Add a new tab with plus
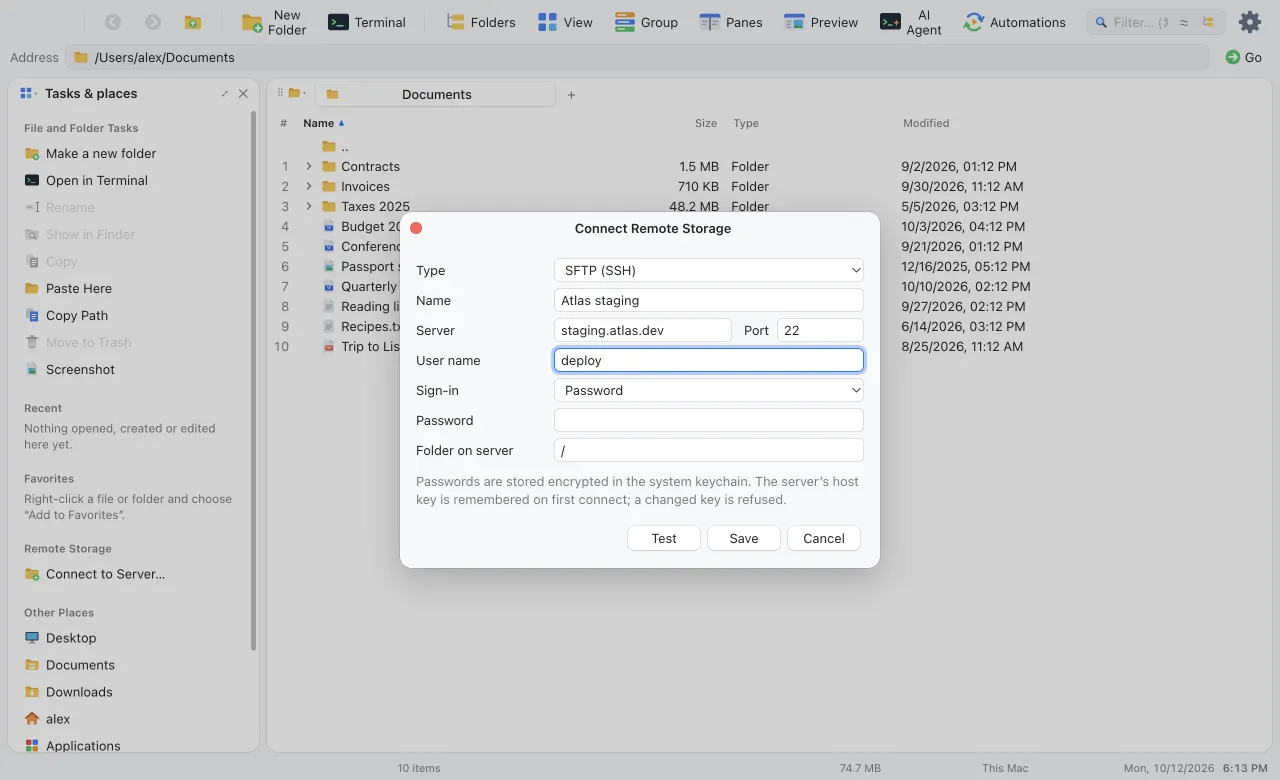 (572, 95)
